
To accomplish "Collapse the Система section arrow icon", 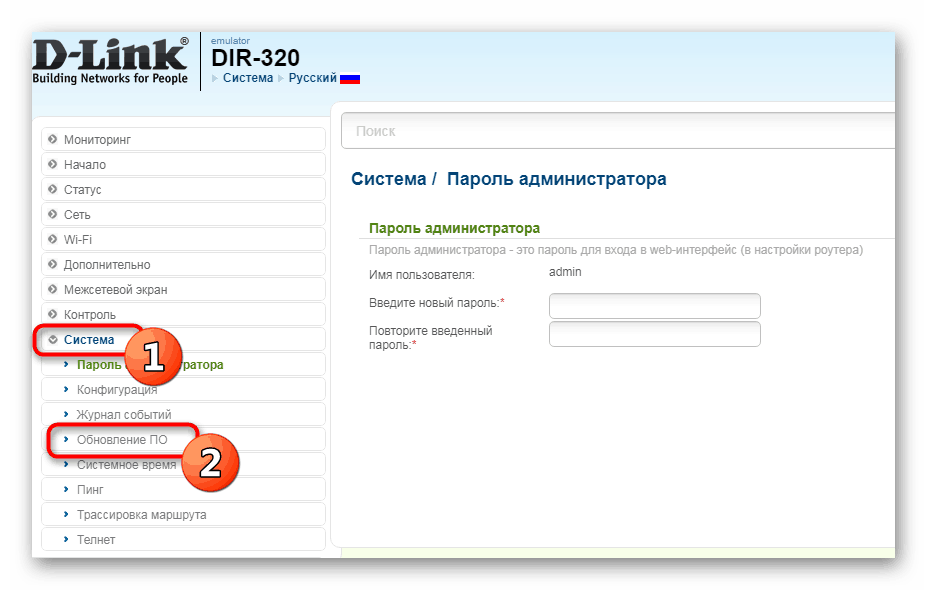I will tap(53, 339).
